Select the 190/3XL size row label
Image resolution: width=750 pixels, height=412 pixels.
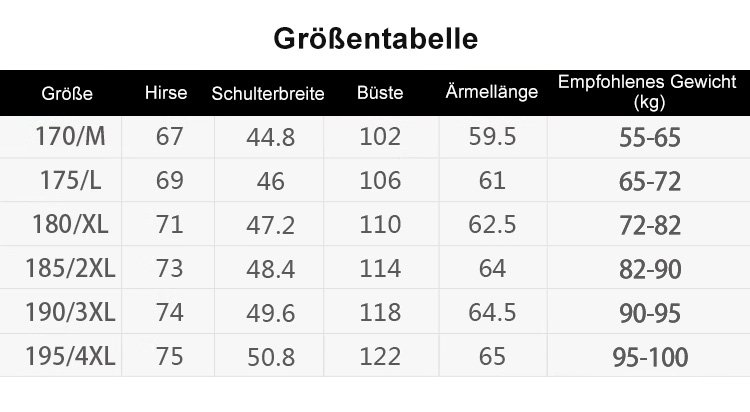click(70, 313)
